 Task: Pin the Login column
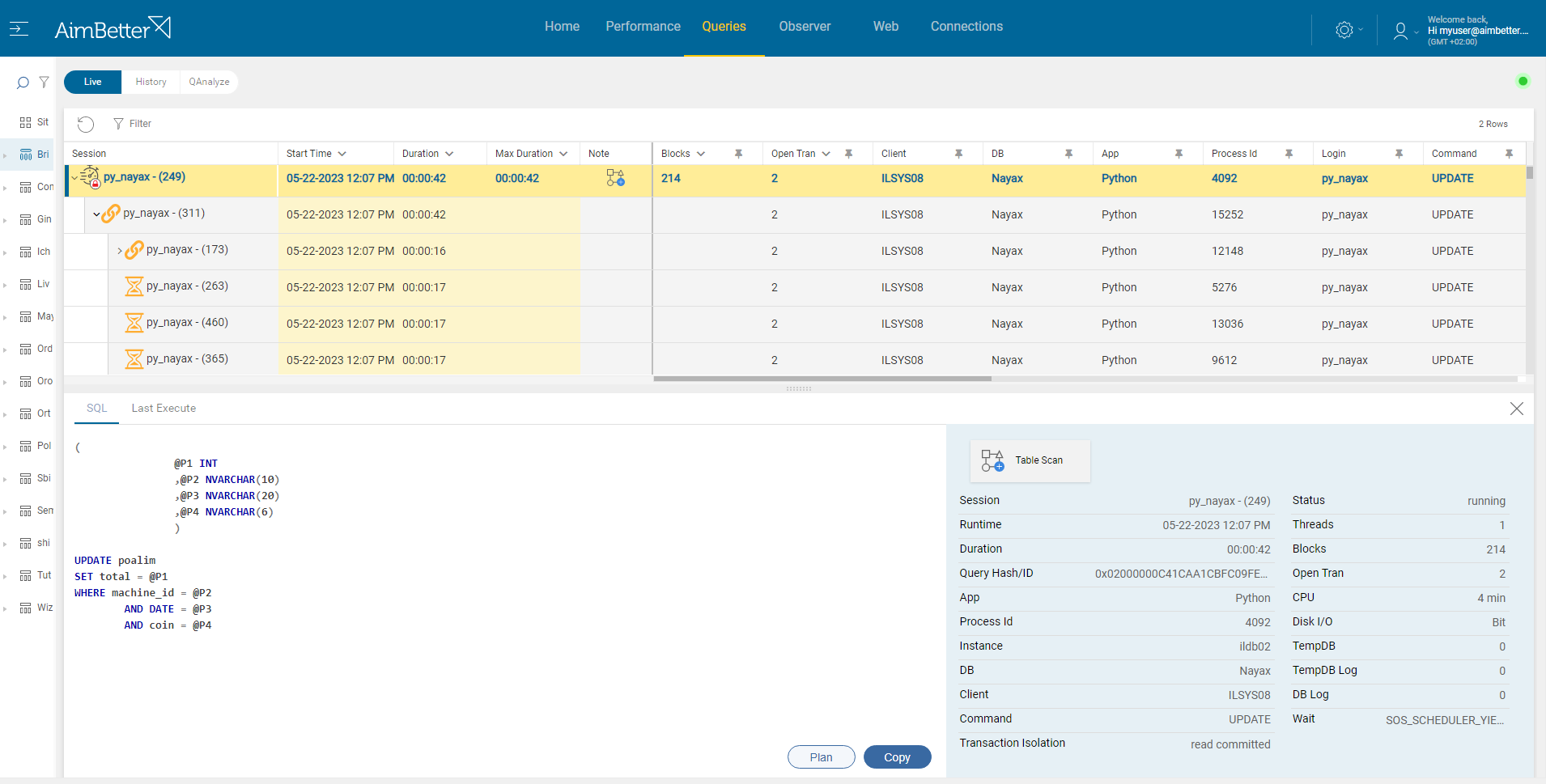pos(1399,154)
